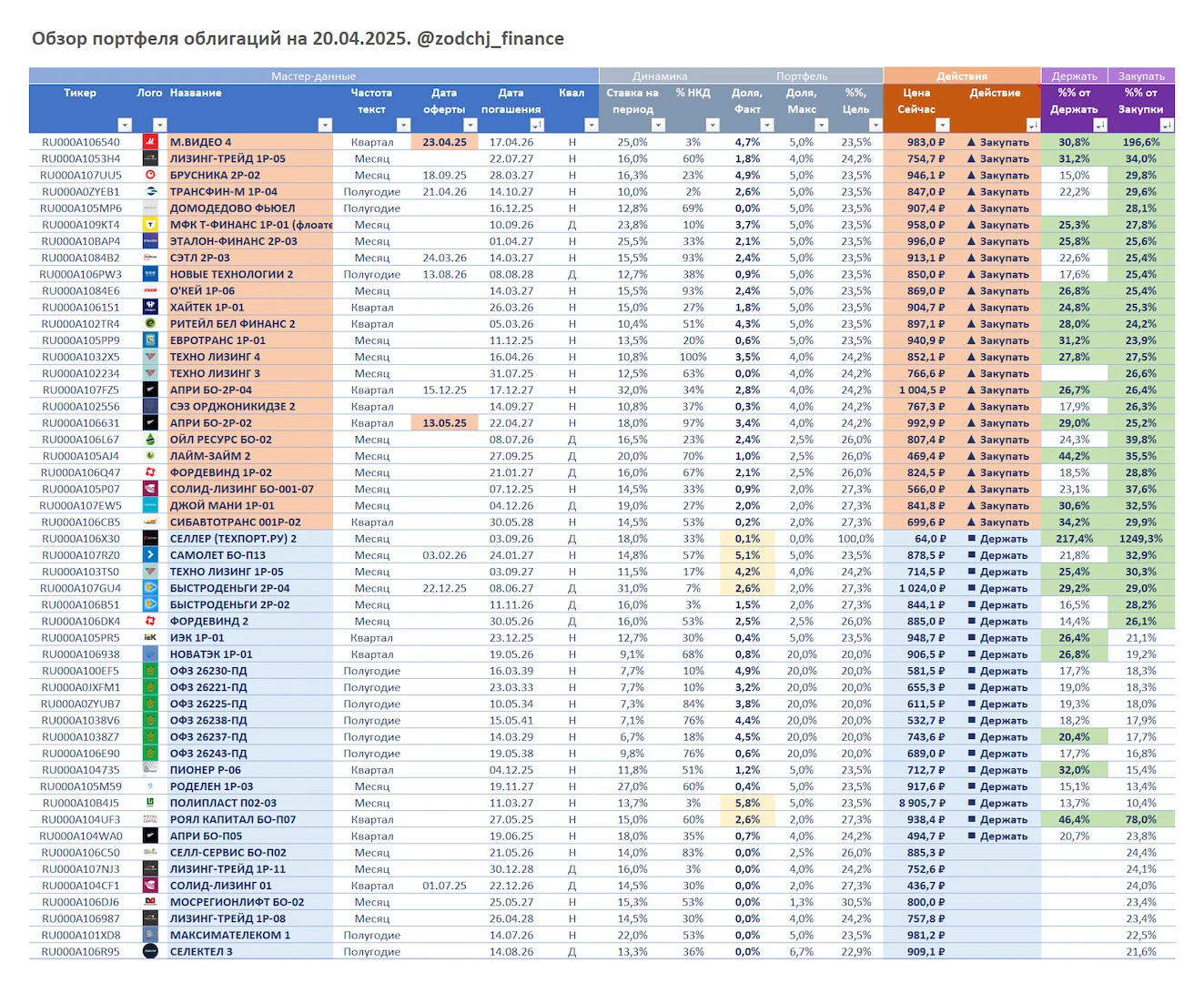Click the М.ВИДЕО 4 logo icon
This screenshot has width=1204, height=983.
(x=150, y=142)
